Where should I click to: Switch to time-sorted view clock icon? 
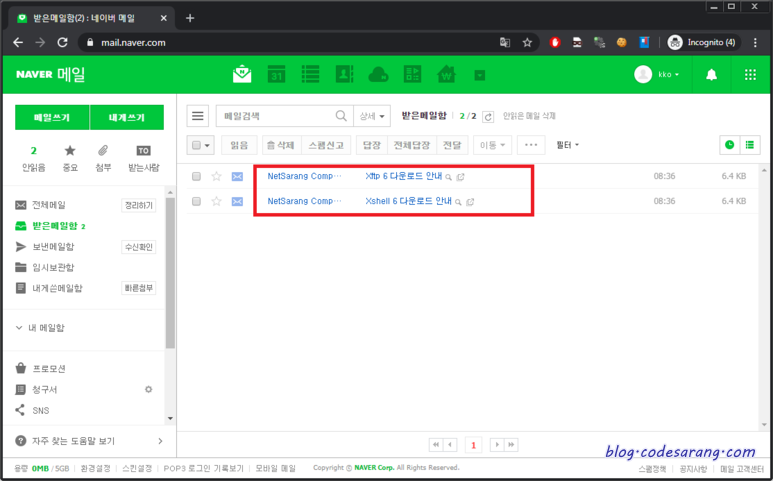[730, 145]
